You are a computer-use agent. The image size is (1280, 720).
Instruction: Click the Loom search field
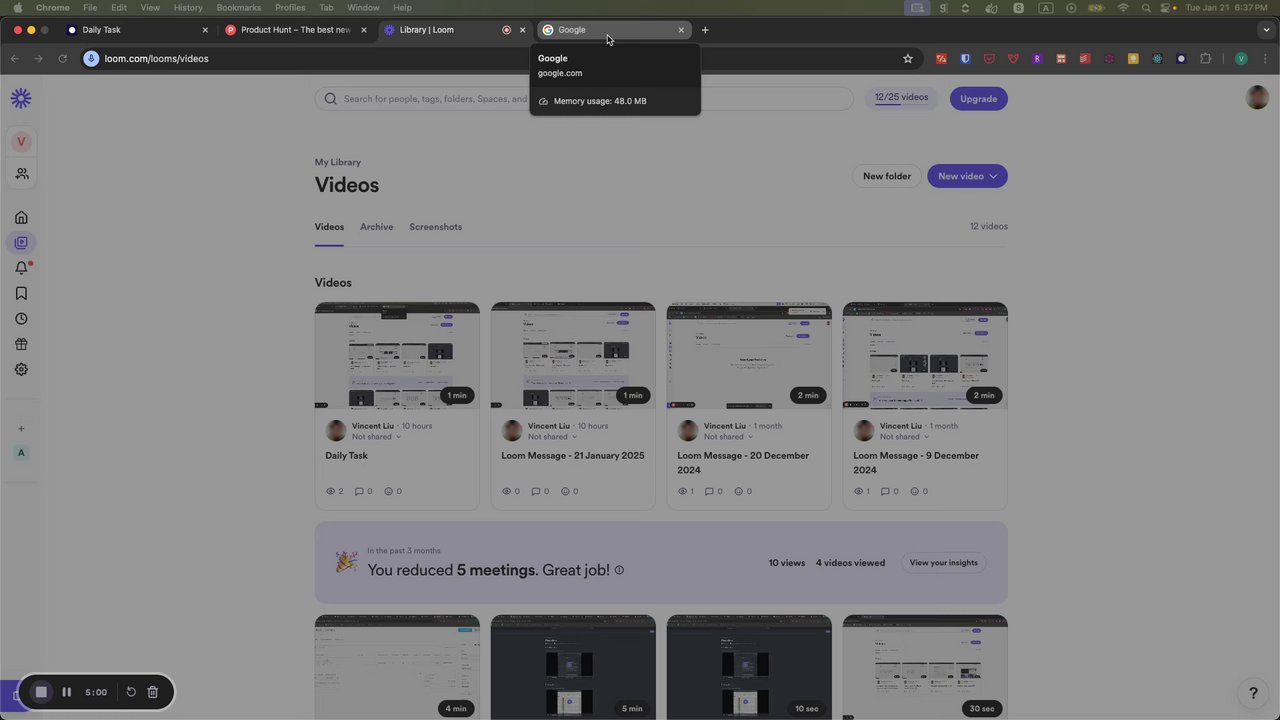coord(584,99)
